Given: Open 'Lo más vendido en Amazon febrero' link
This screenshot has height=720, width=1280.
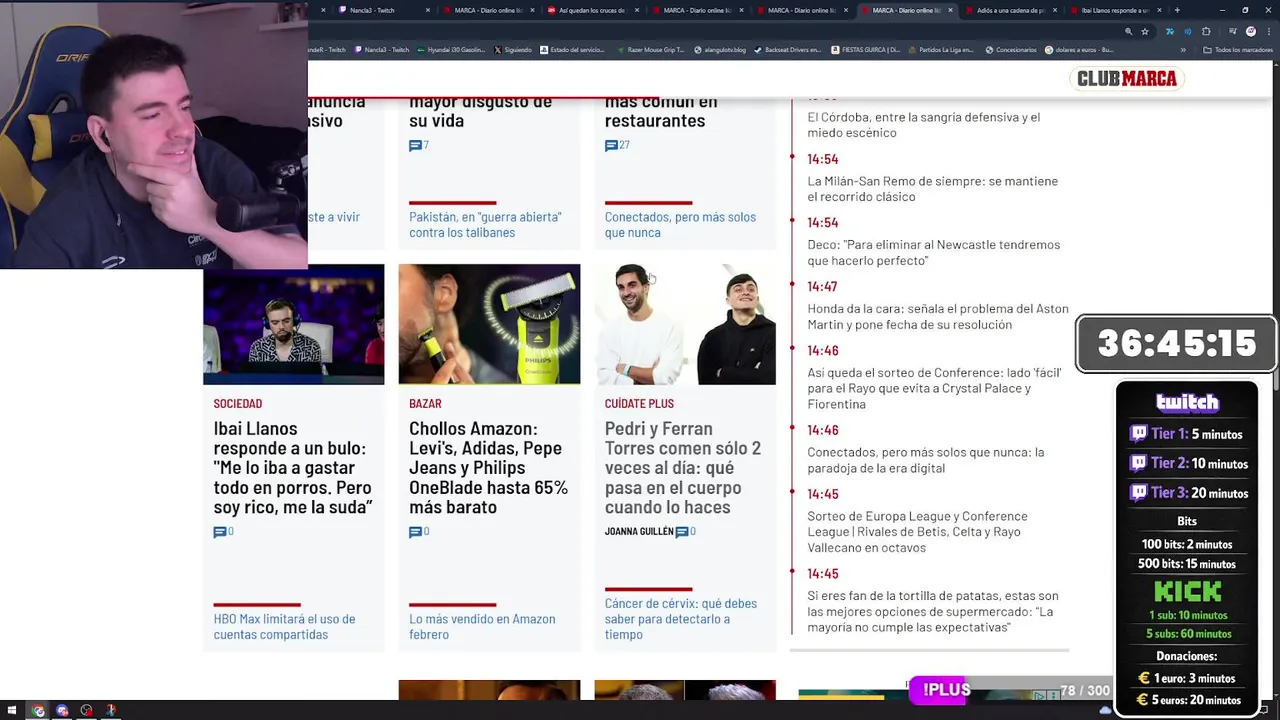Looking at the screenshot, I should pos(482,626).
